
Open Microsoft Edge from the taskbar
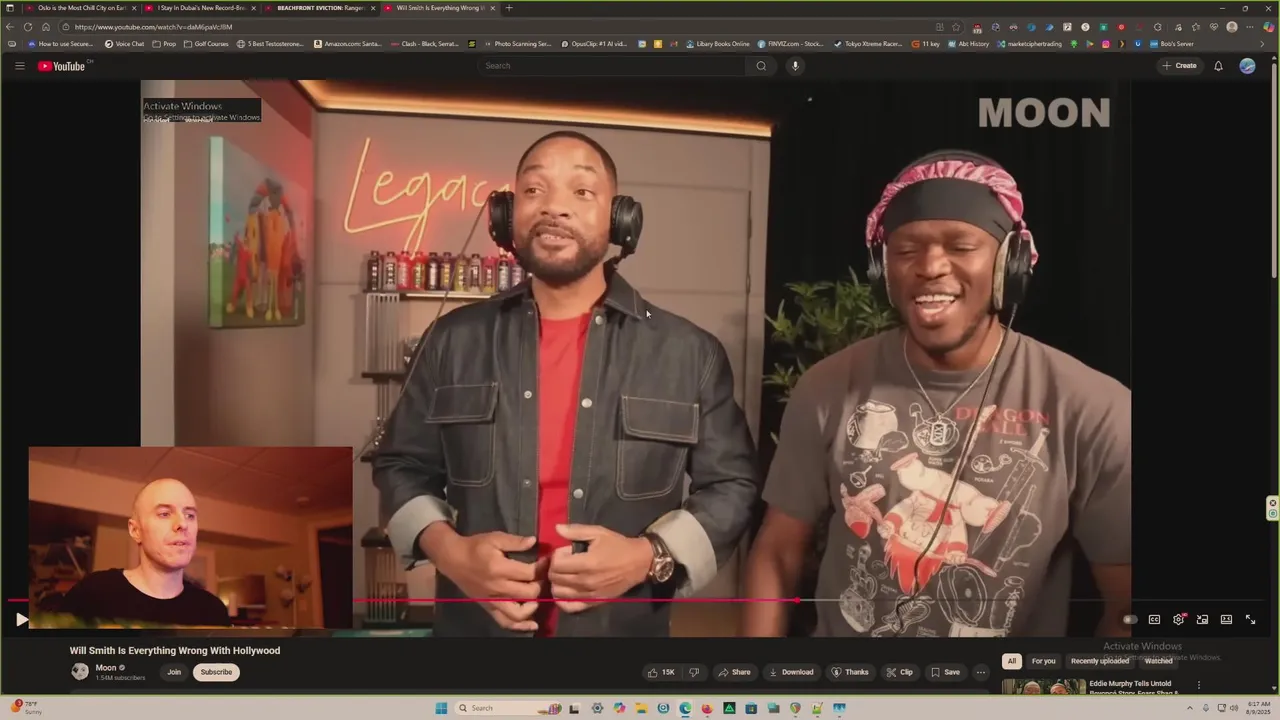[685, 709]
